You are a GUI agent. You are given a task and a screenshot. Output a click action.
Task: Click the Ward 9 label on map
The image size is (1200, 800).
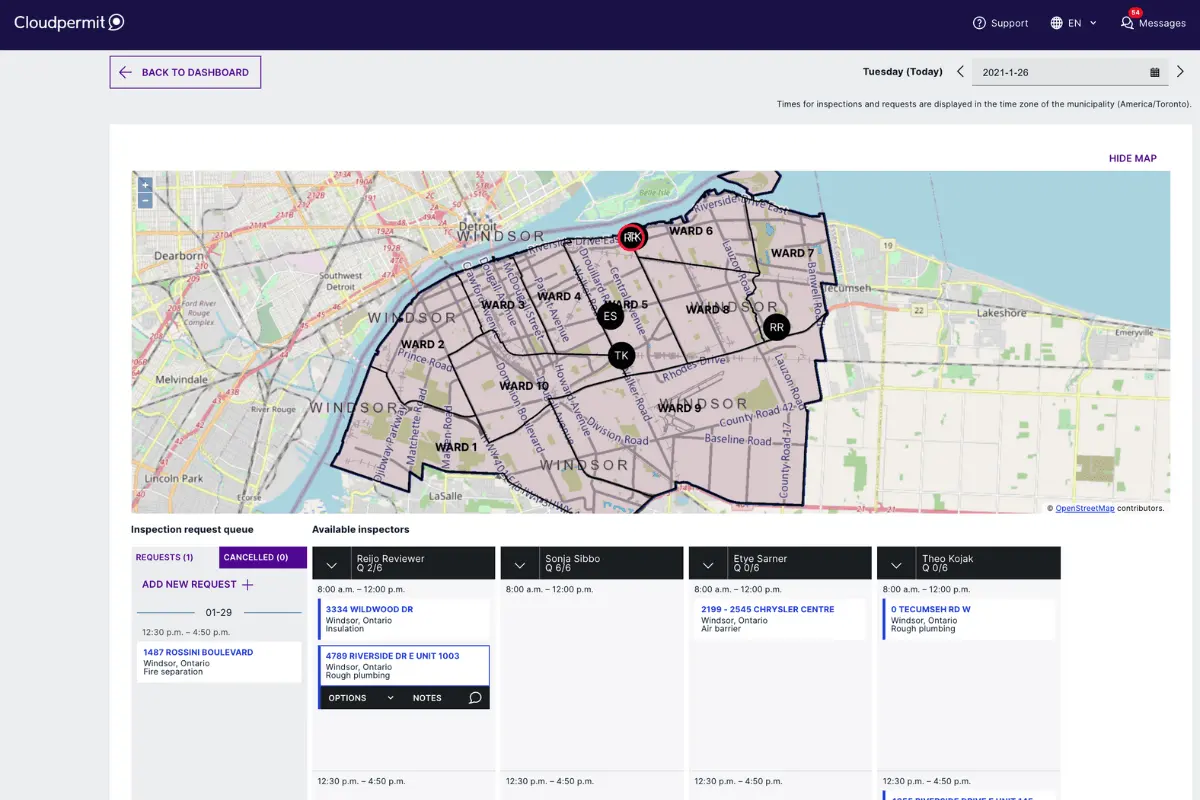[x=679, y=408]
